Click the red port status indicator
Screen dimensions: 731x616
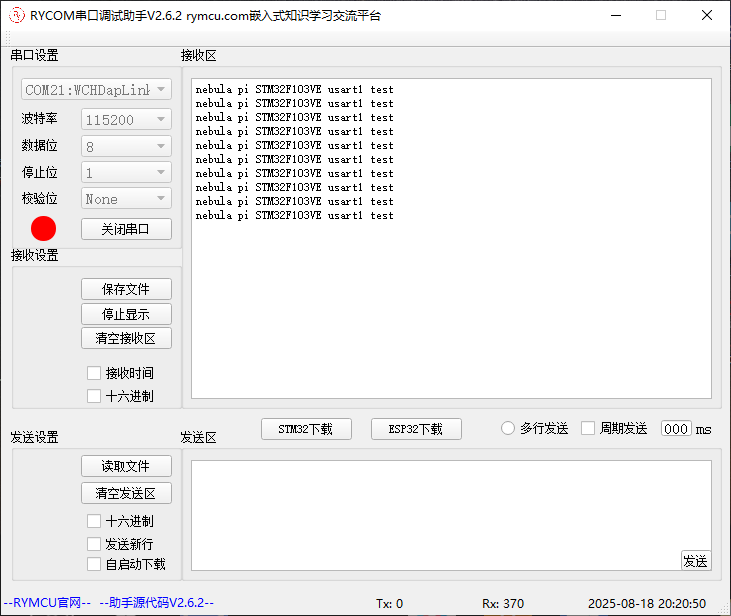click(x=43, y=228)
